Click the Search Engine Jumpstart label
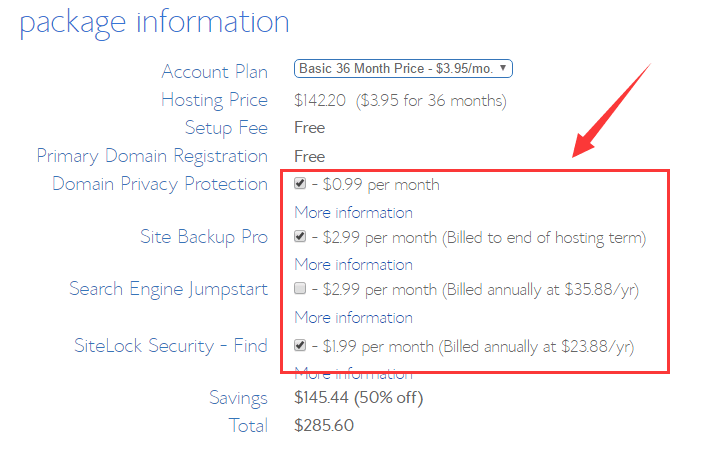 168,289
